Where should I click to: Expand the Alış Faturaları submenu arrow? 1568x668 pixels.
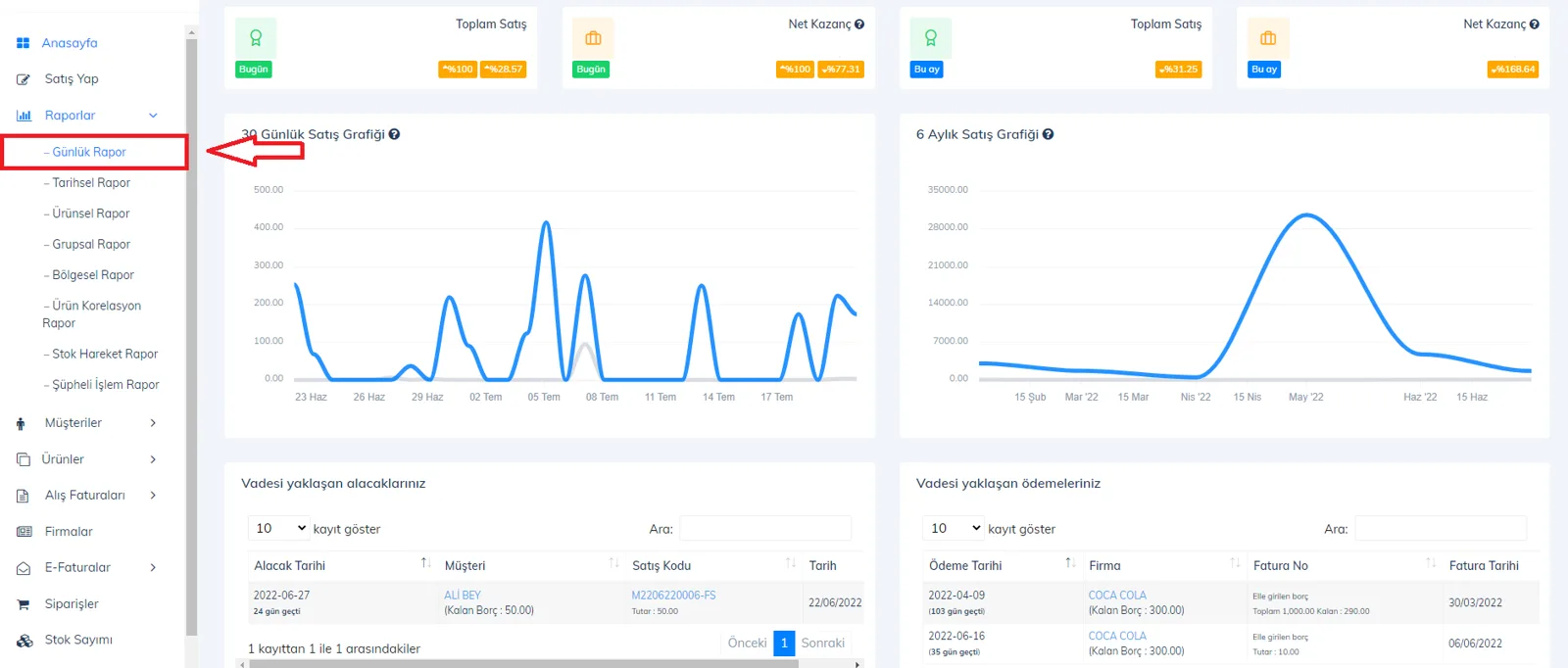[x=153, y=496]
